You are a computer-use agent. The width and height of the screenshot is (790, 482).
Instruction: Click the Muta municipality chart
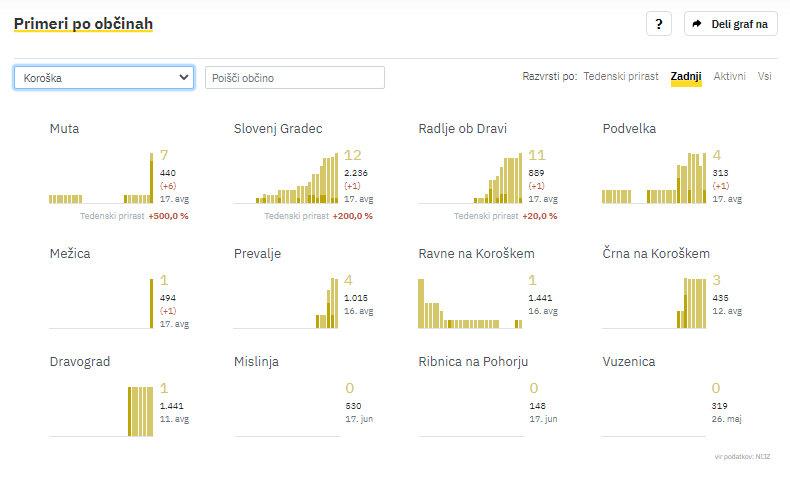(101, 180)
